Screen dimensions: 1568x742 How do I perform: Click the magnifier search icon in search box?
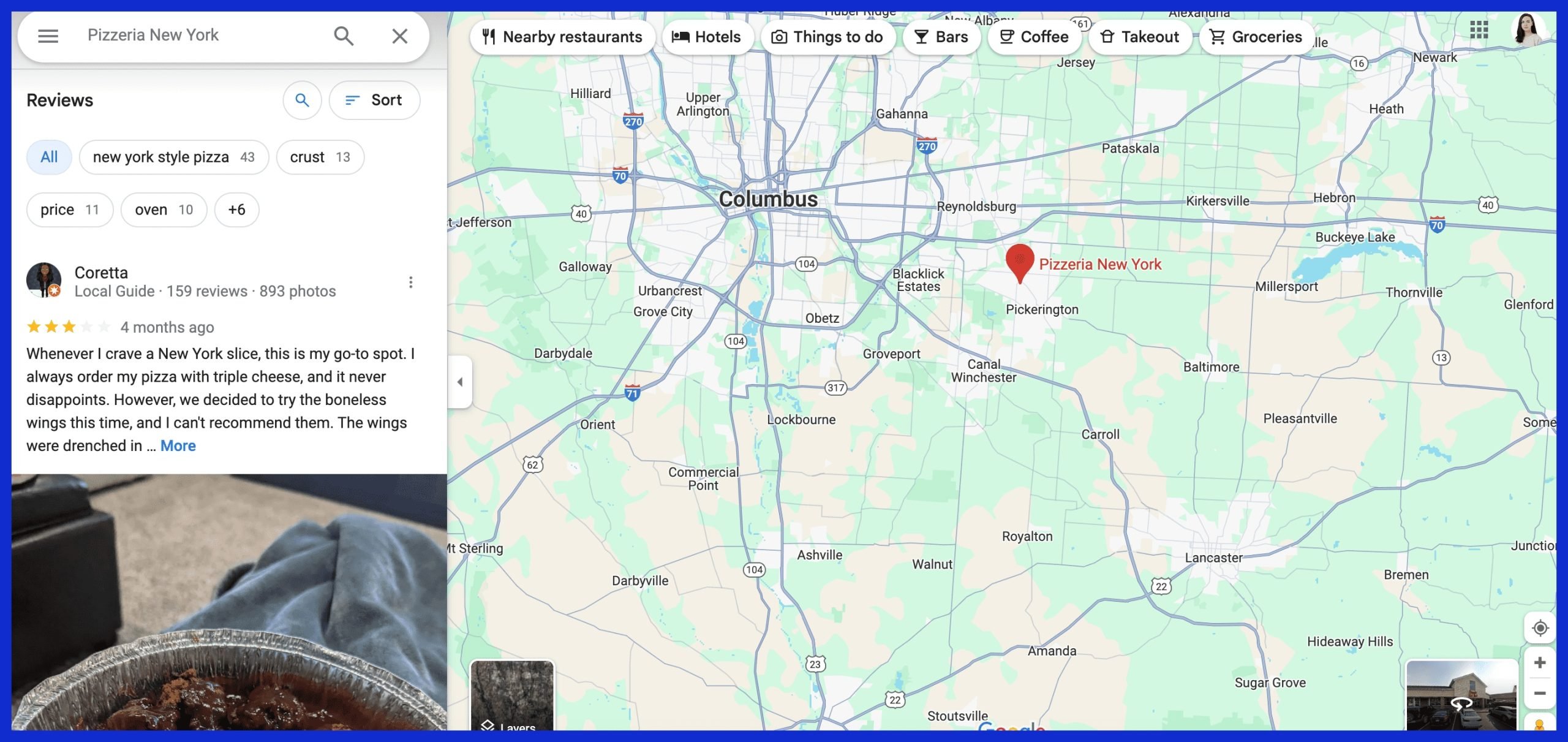click(344, 36)
